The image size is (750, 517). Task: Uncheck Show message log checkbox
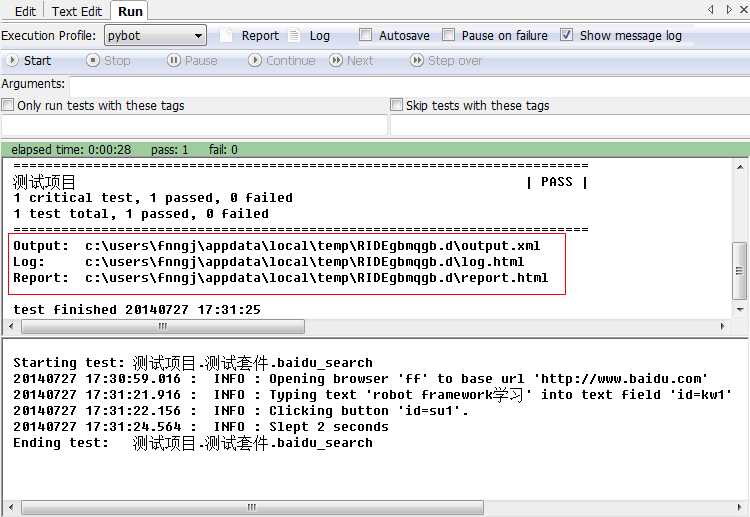click(566, 35)
